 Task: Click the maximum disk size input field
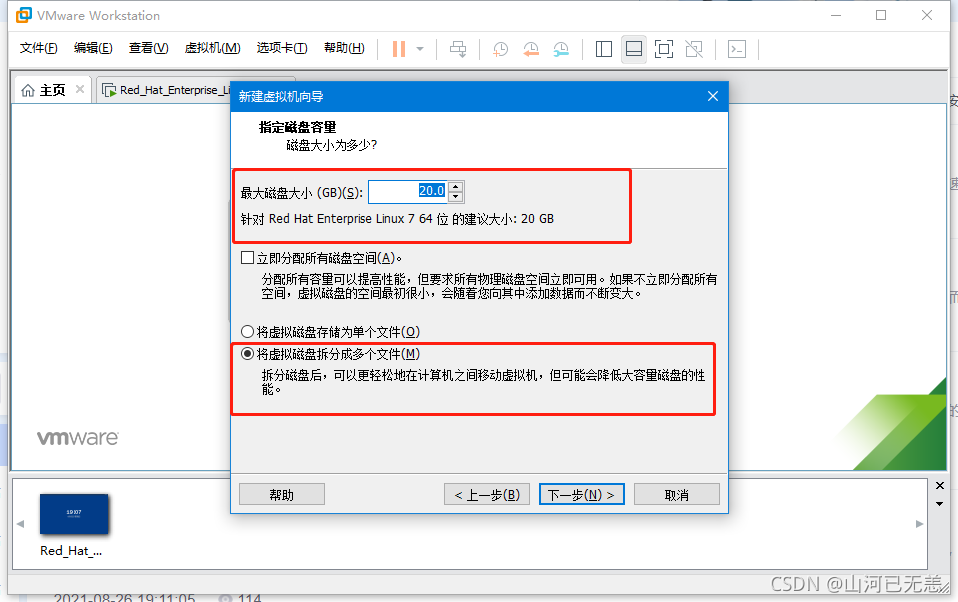pos(408,191)
